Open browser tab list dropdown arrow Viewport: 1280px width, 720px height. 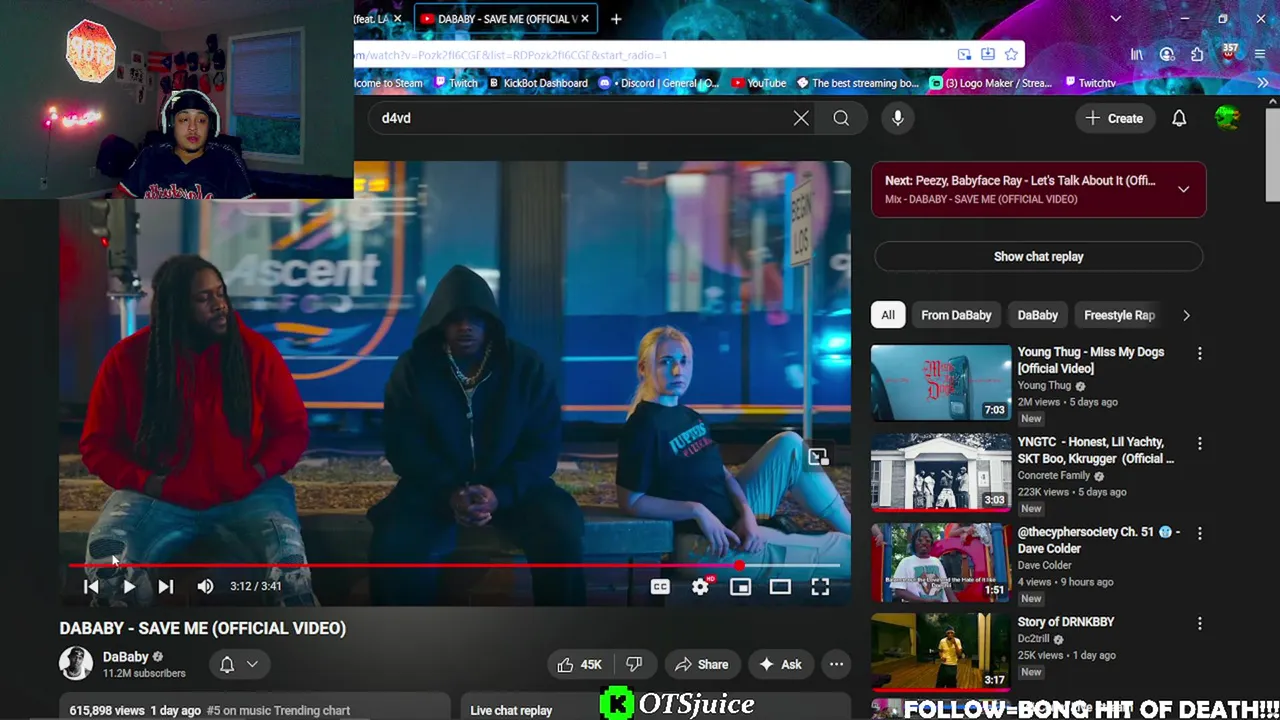click(1116, 19)
